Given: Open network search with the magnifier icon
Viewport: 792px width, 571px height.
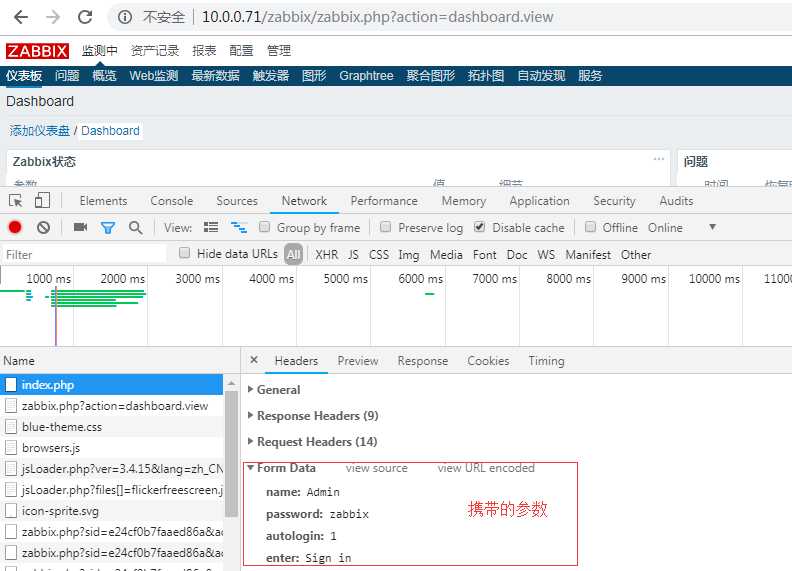Looking at the screenshot, I should tap(135, 228).
